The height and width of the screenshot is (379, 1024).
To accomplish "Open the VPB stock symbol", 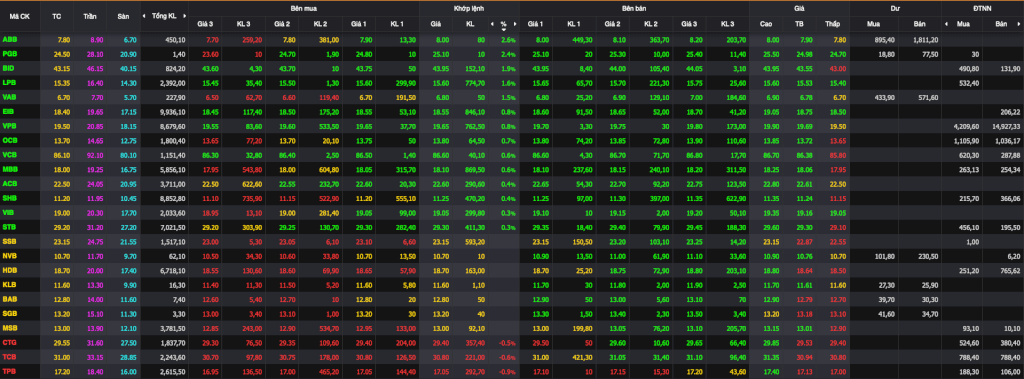I will click(x=10, y=126).
